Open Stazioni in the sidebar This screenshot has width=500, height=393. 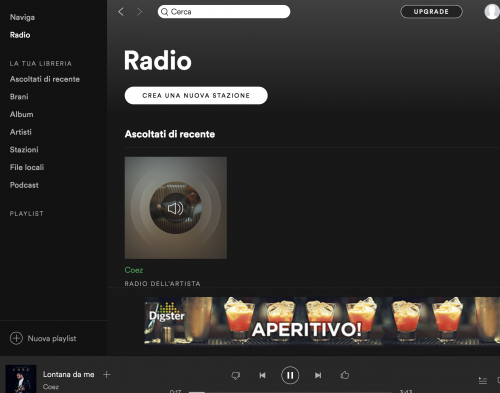pyautogui.click(x=24, y=150)
